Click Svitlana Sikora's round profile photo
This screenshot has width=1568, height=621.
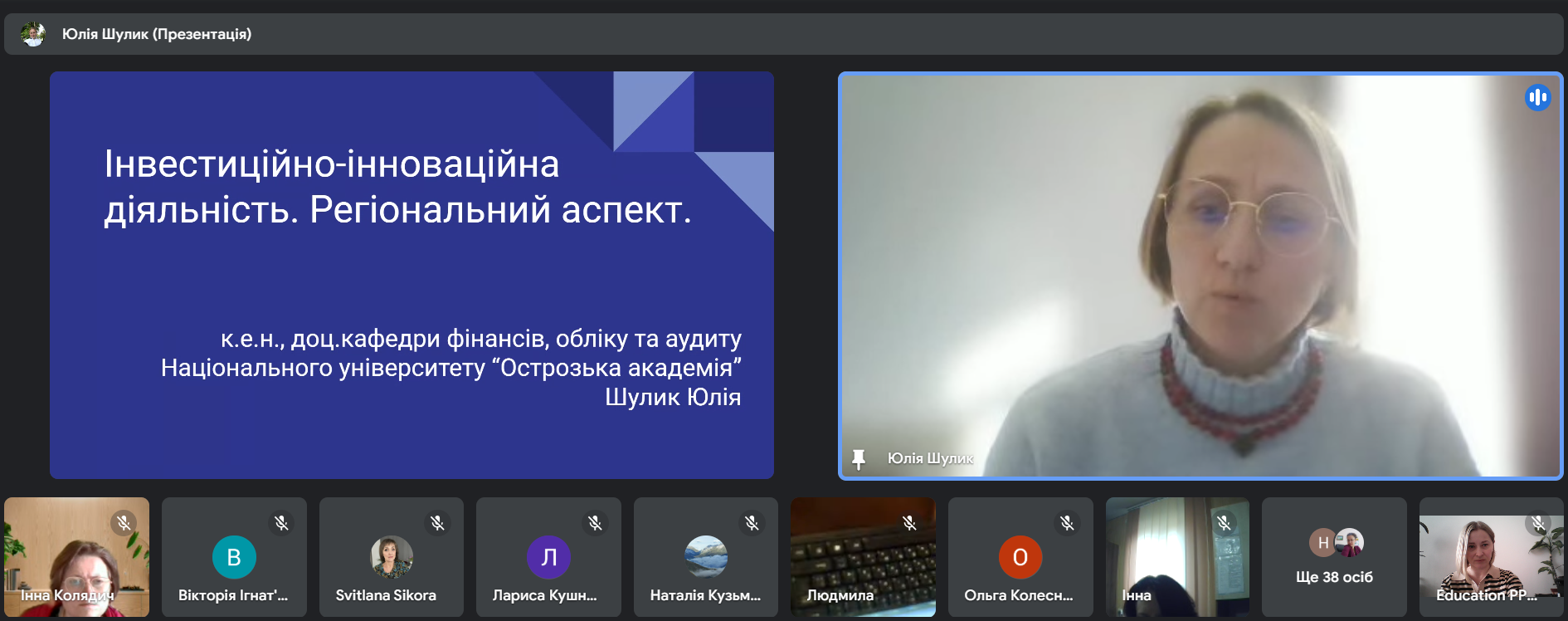pos(391,556)
